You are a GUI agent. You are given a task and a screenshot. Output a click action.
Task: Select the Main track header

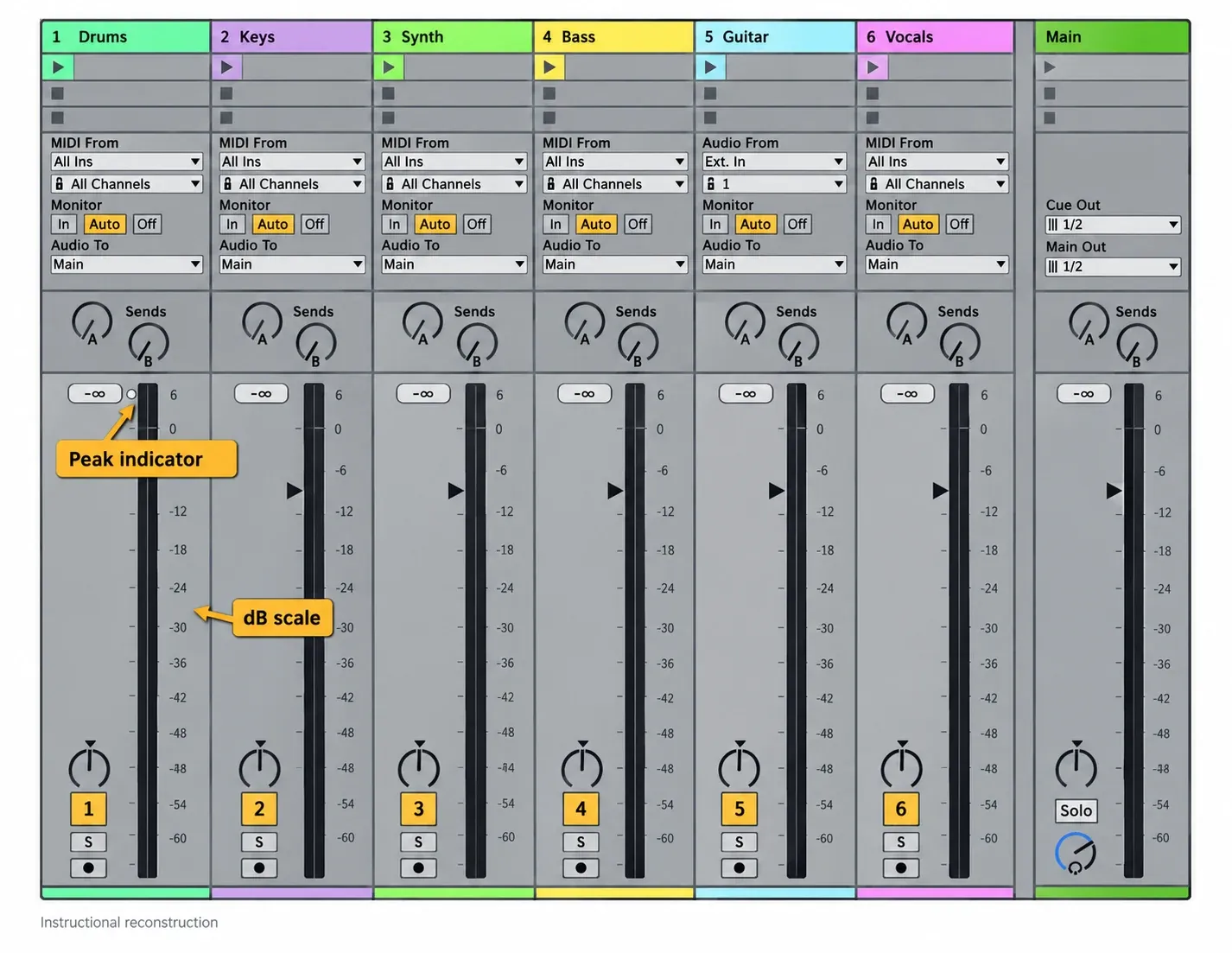click(x=1112, y=37)
